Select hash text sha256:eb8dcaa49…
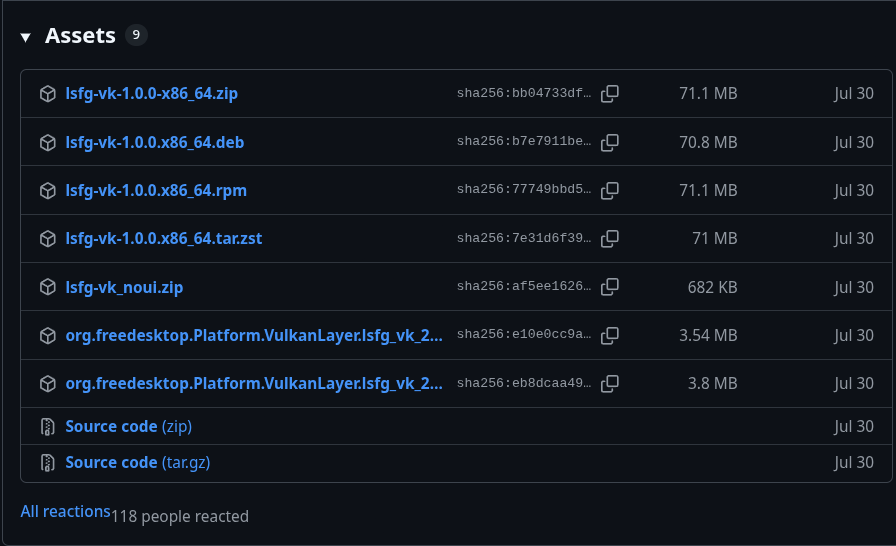Image resolution: width=896 pixels, height=546 pixels. tap(524, 383)
